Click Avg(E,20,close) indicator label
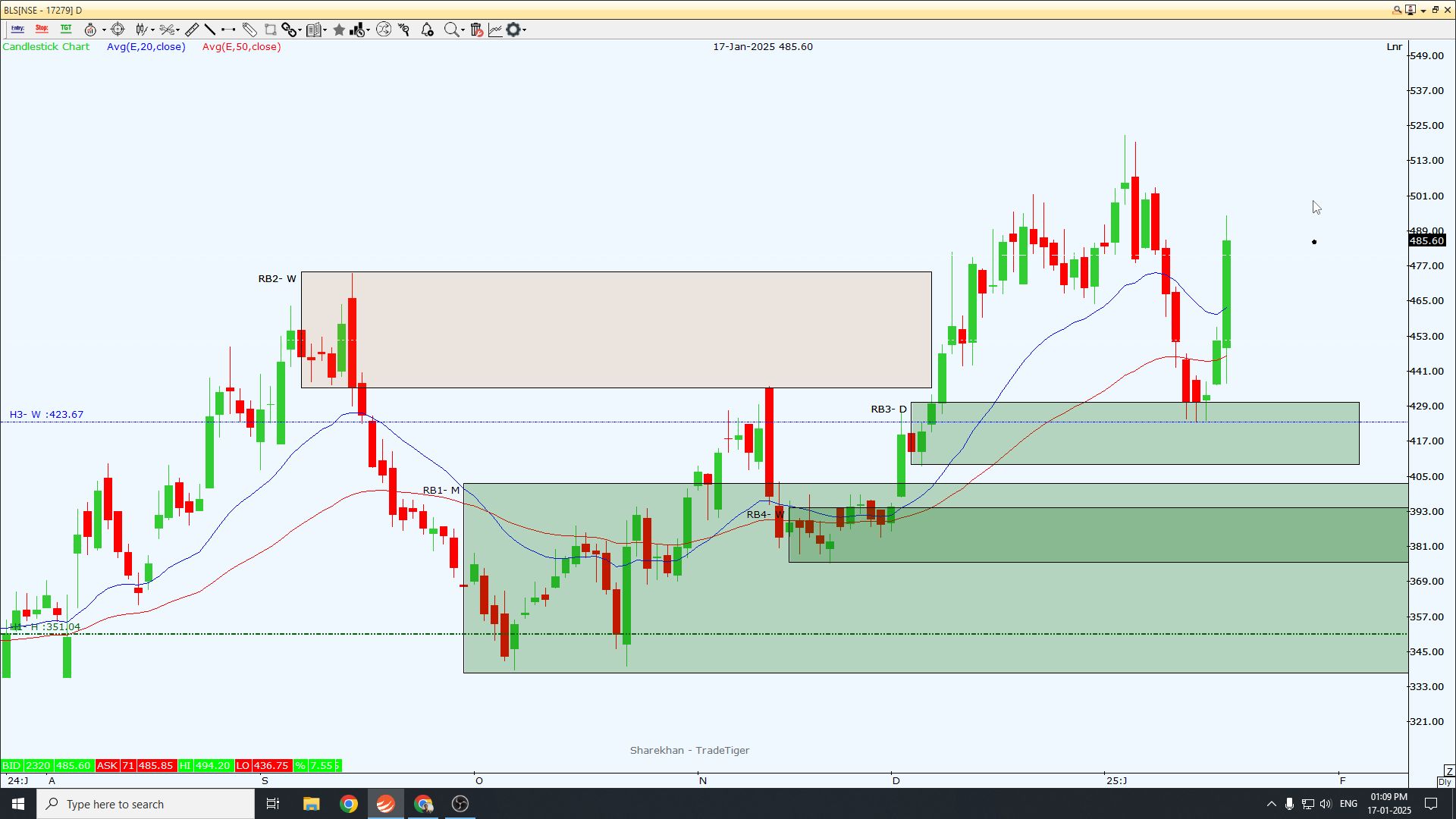Viewport: 1456px width, 819px height. click(146, 47)
